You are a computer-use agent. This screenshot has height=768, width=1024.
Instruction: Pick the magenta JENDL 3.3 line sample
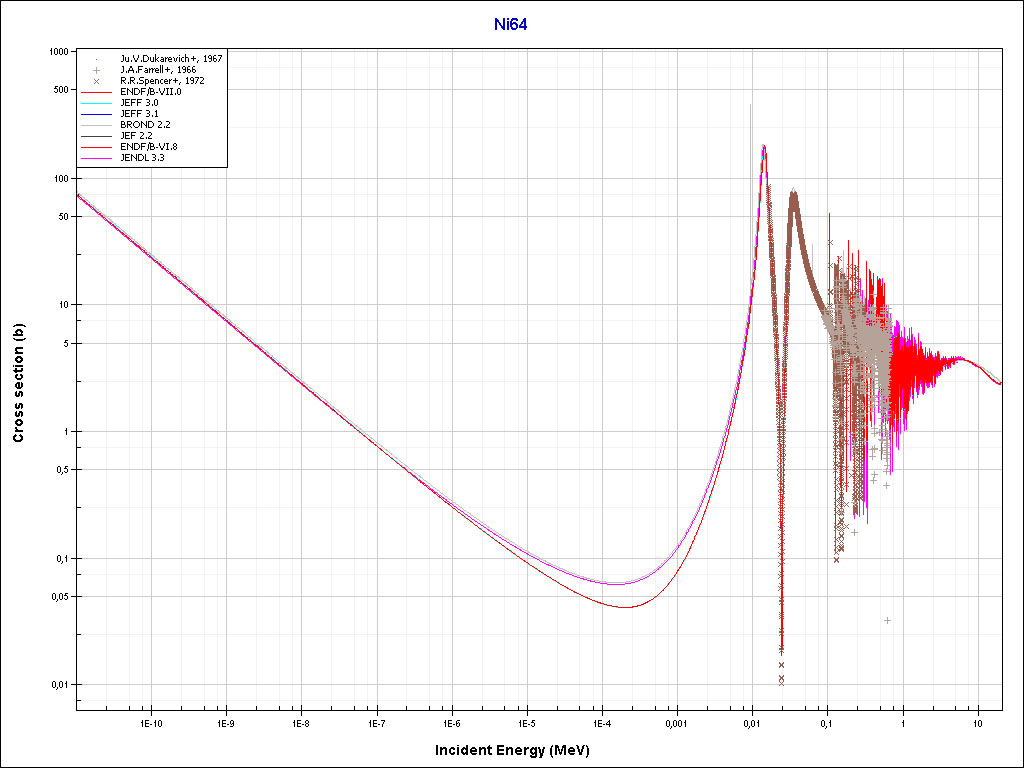(x=96, y=158)
